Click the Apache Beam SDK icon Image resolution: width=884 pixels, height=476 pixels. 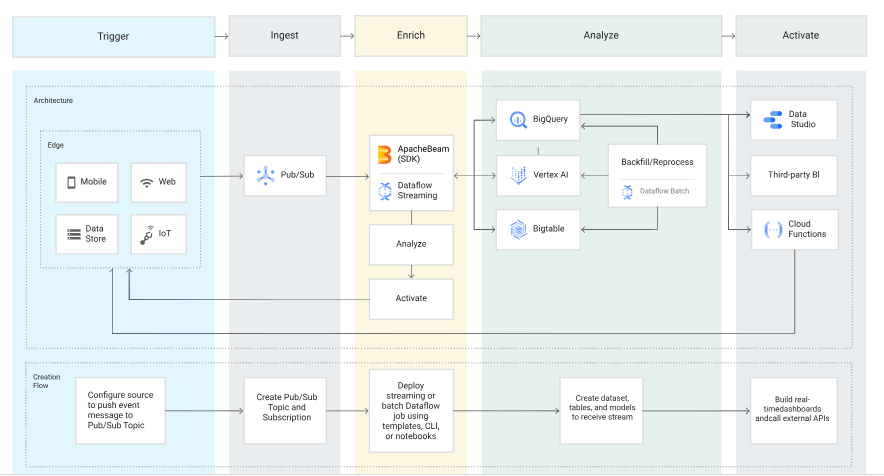(x=383, y=154)
